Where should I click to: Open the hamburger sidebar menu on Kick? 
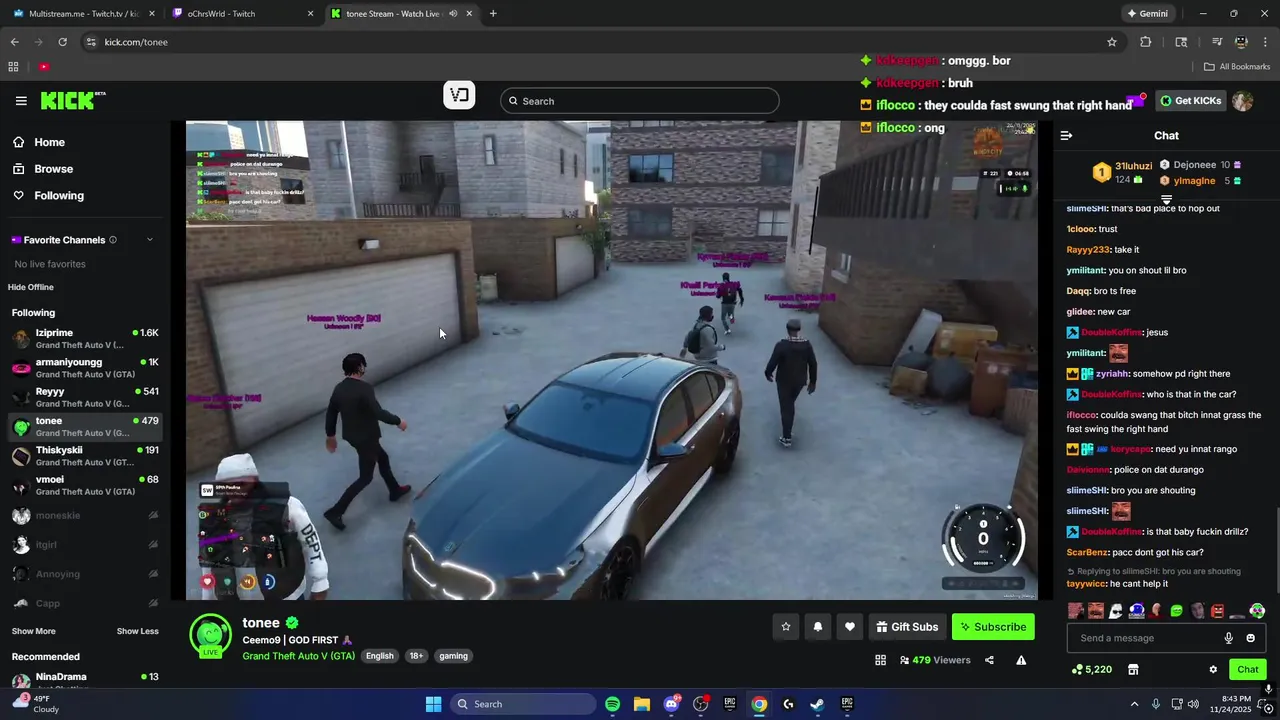(x=21, y=101)
